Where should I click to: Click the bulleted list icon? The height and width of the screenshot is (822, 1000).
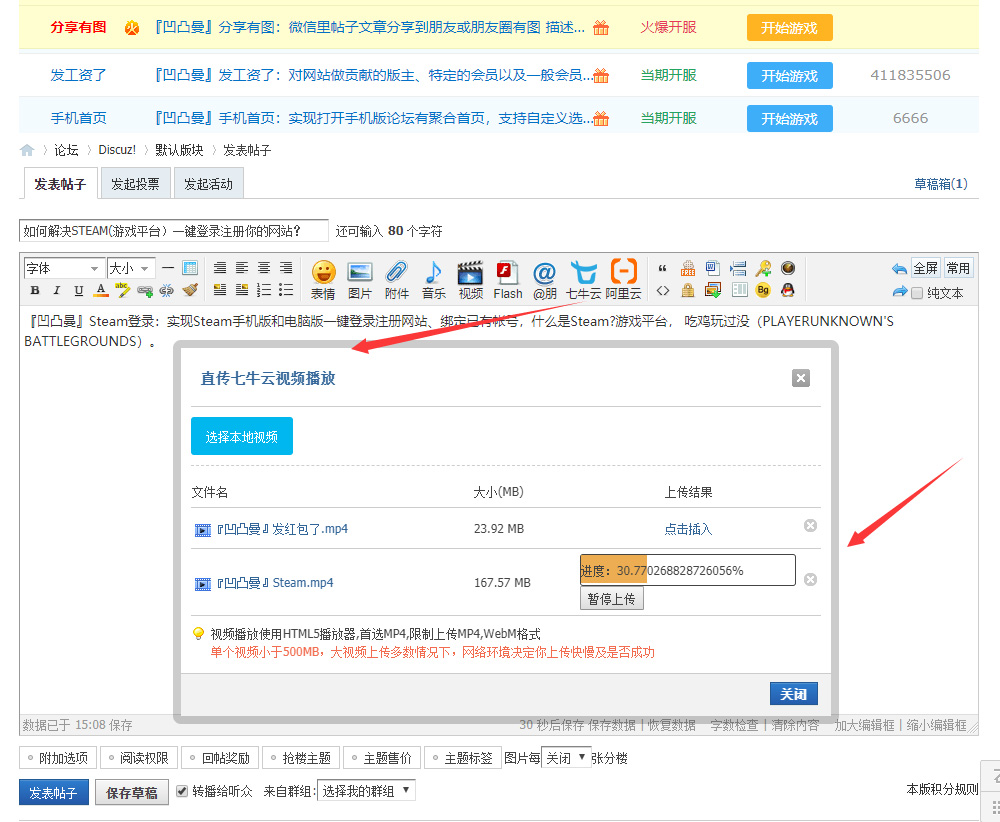286,290
